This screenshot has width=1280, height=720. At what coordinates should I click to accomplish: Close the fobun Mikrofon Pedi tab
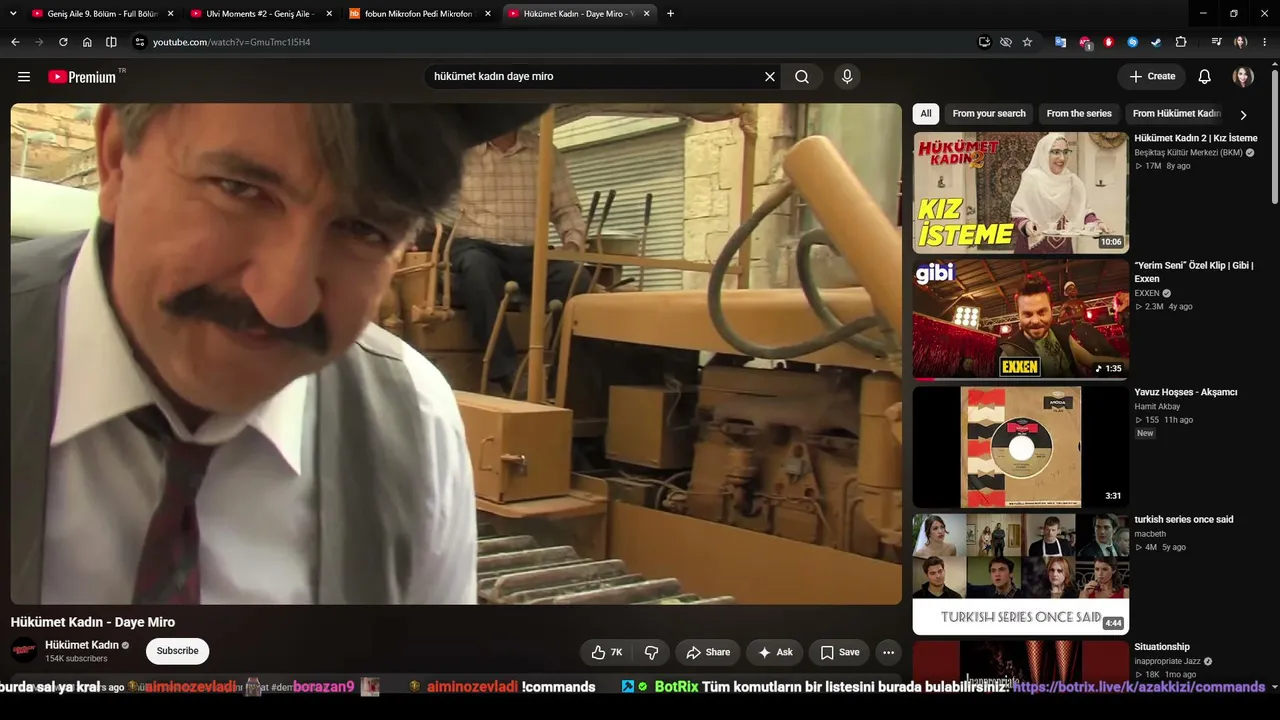tap(488, 14)
